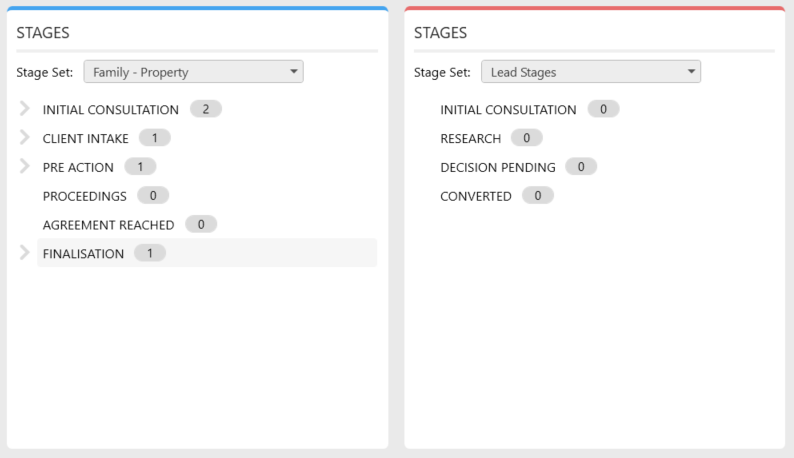Click the count badge beside Client Intake
Screen dimensions: 794x458
pyautogui.click(x=154, y=138)
